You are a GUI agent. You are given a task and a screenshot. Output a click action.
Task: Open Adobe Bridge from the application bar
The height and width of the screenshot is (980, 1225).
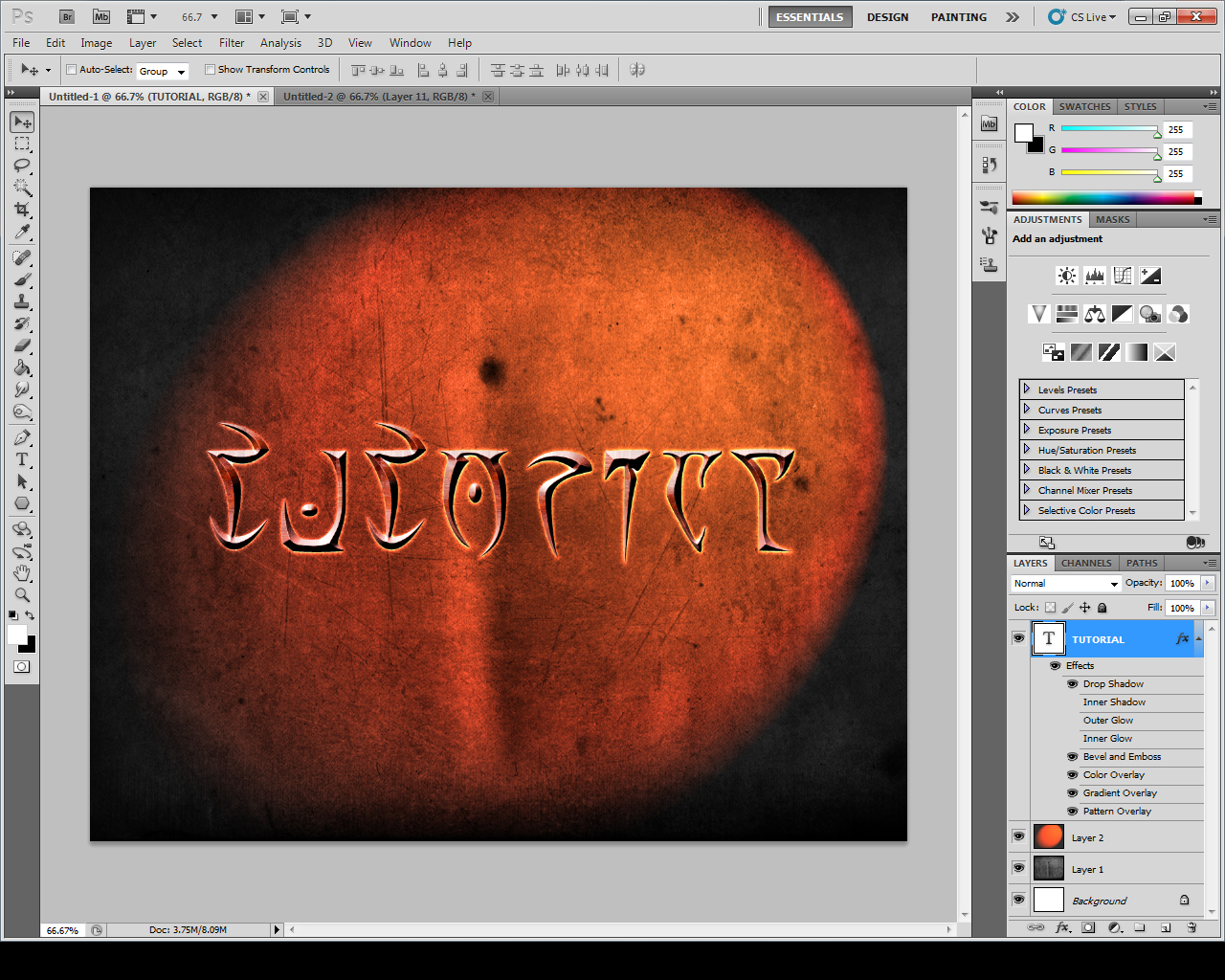(66, 16)
